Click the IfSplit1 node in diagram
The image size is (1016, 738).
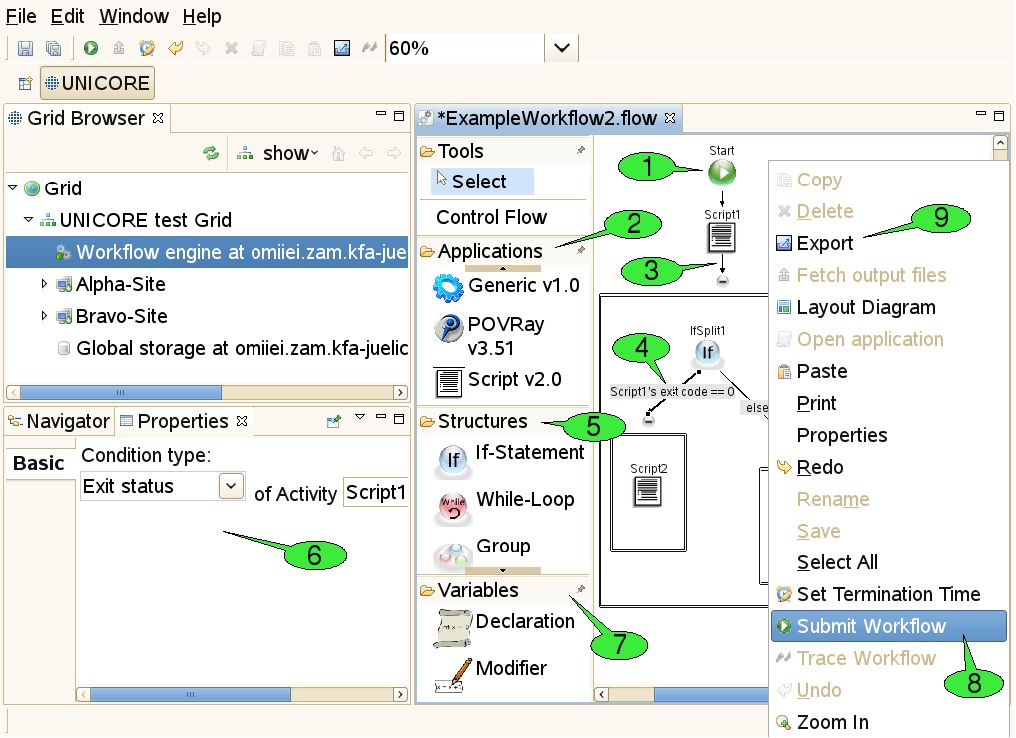[x=707, y=352]
